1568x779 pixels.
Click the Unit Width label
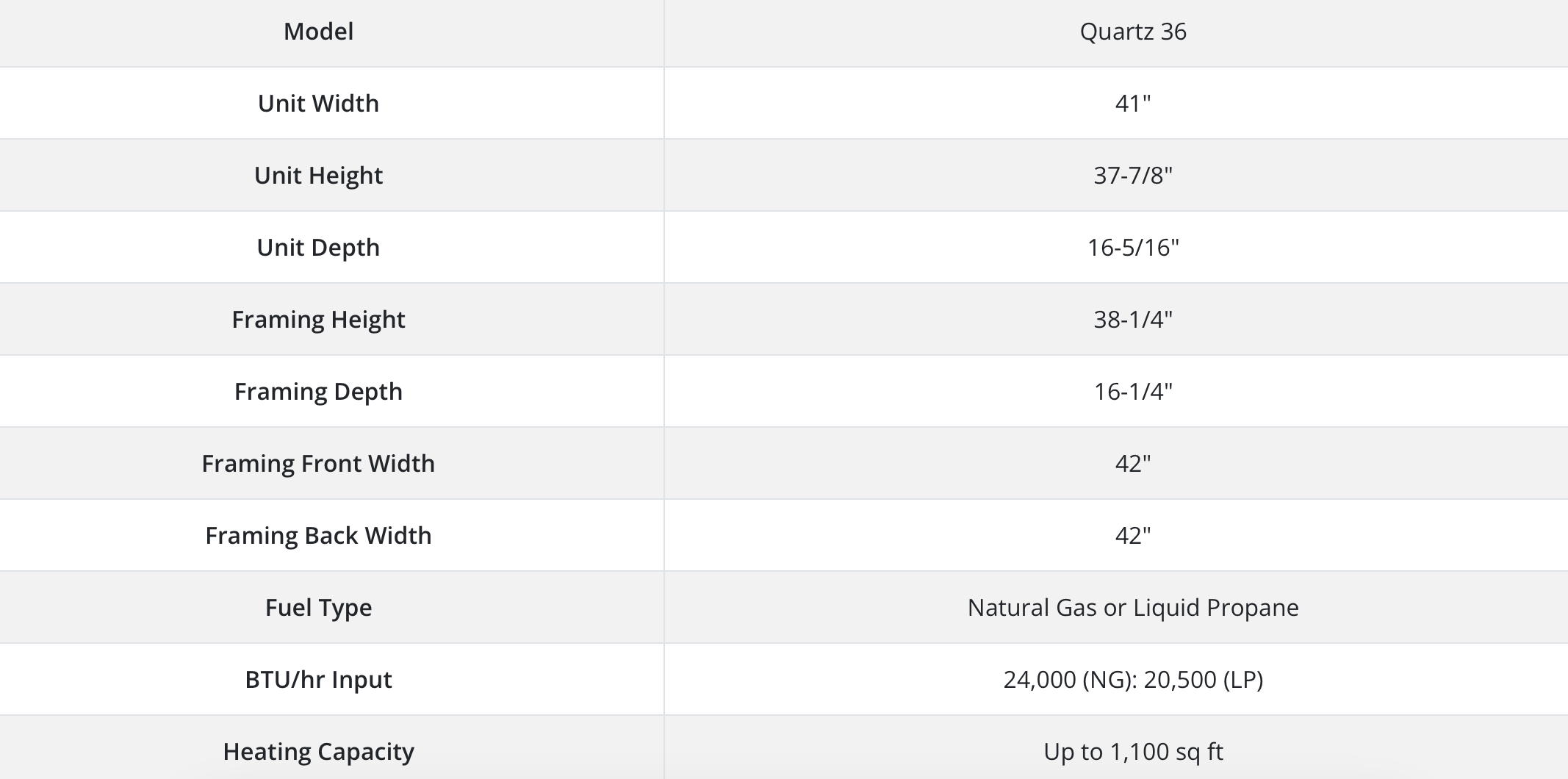(318, 104)
